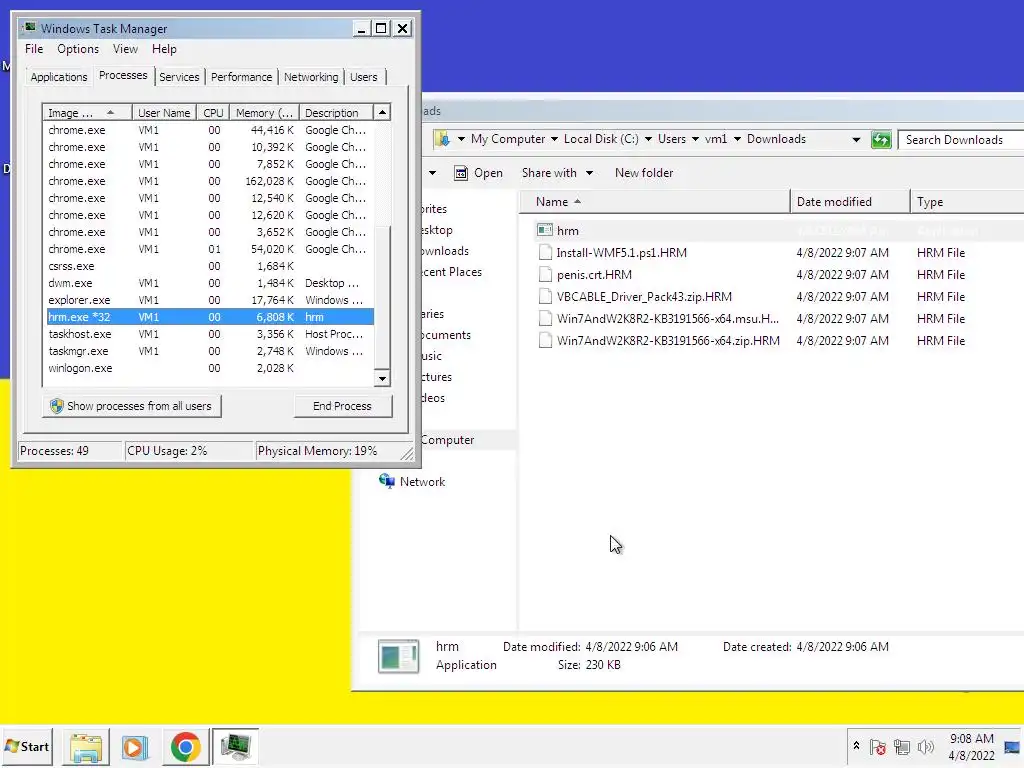Sort processes by Image Name column
1024x768 pixels.
click(x=87, y=113)
